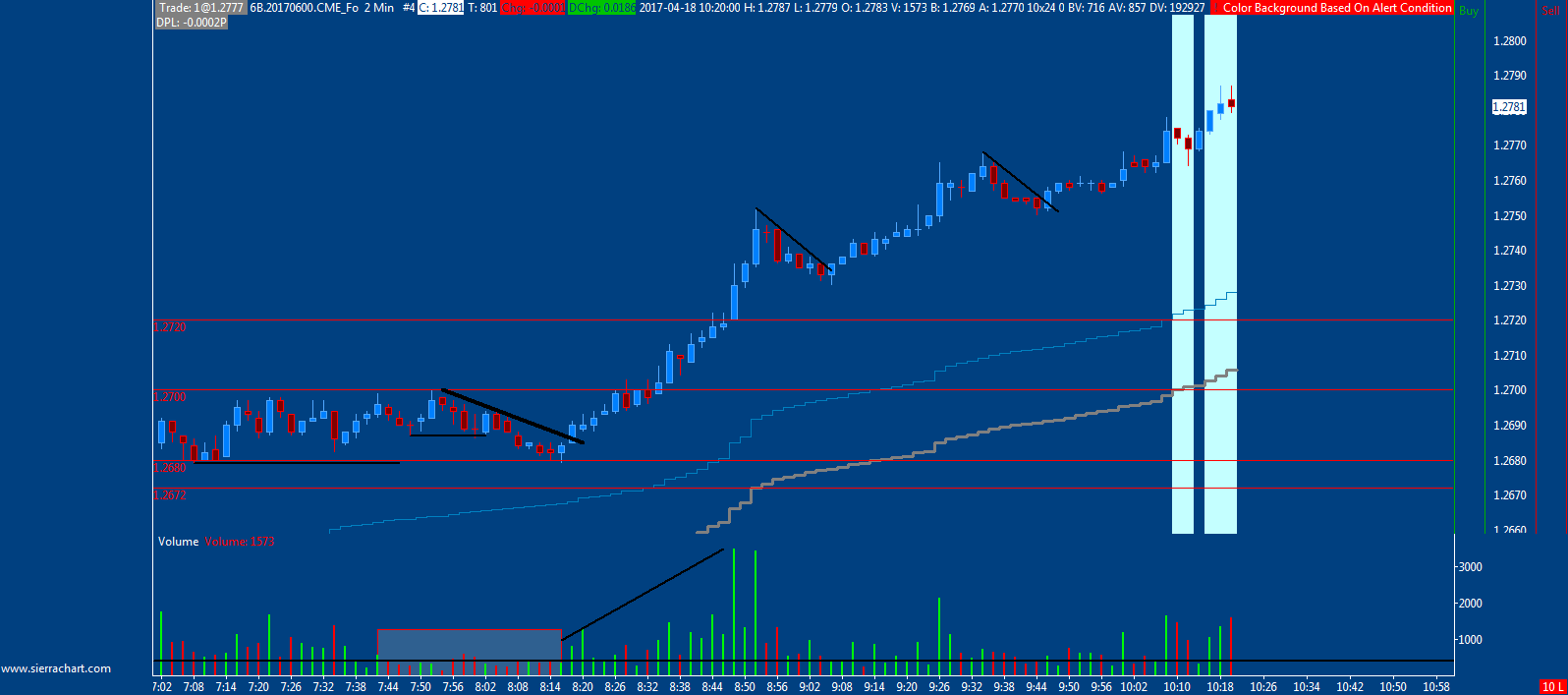Click the white 'Volume' study name label
This screenshot has width=1568, height=695.
click(178, 542)
